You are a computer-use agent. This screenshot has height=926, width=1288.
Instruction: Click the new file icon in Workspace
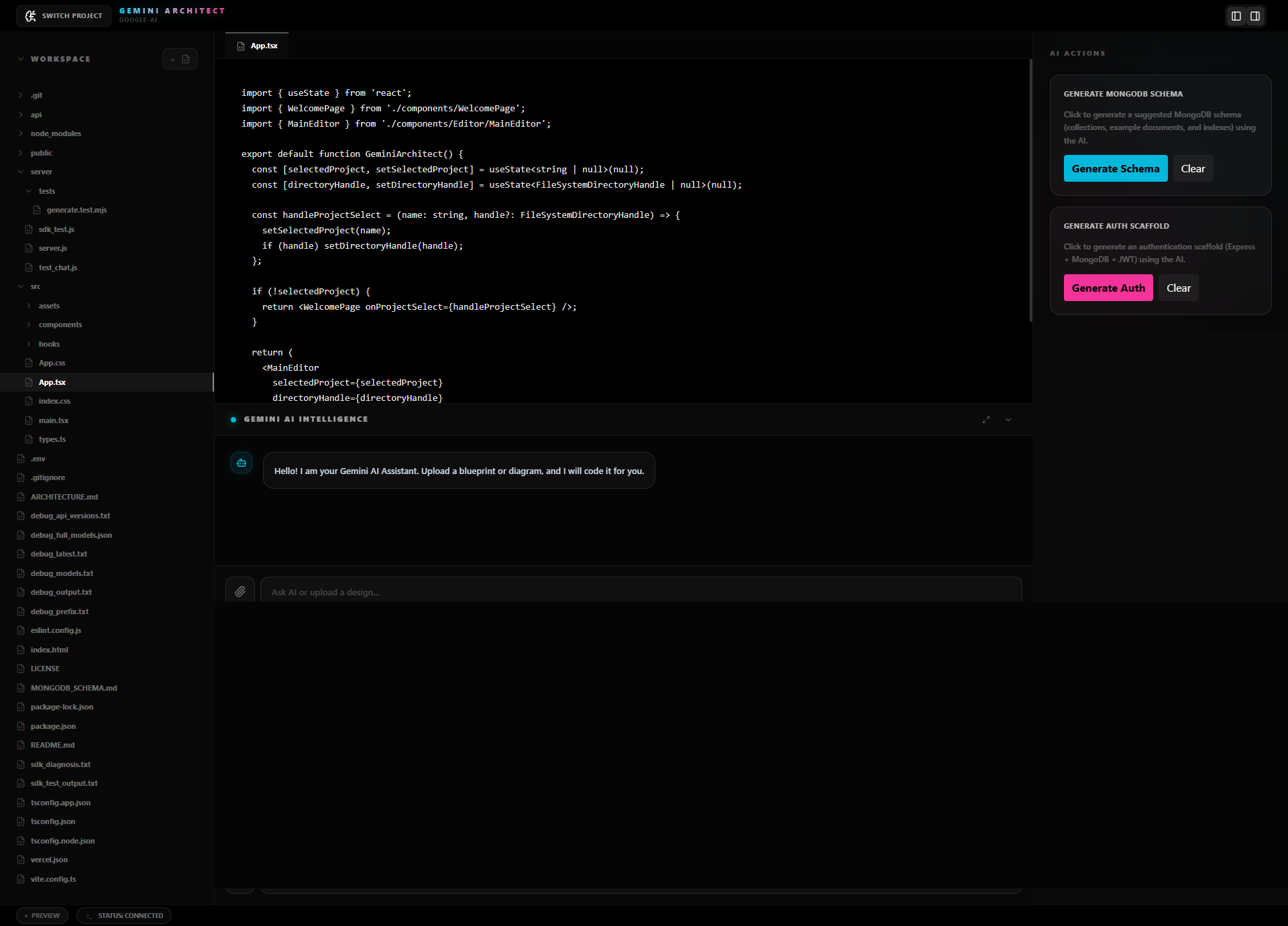[x=186, y=59]
